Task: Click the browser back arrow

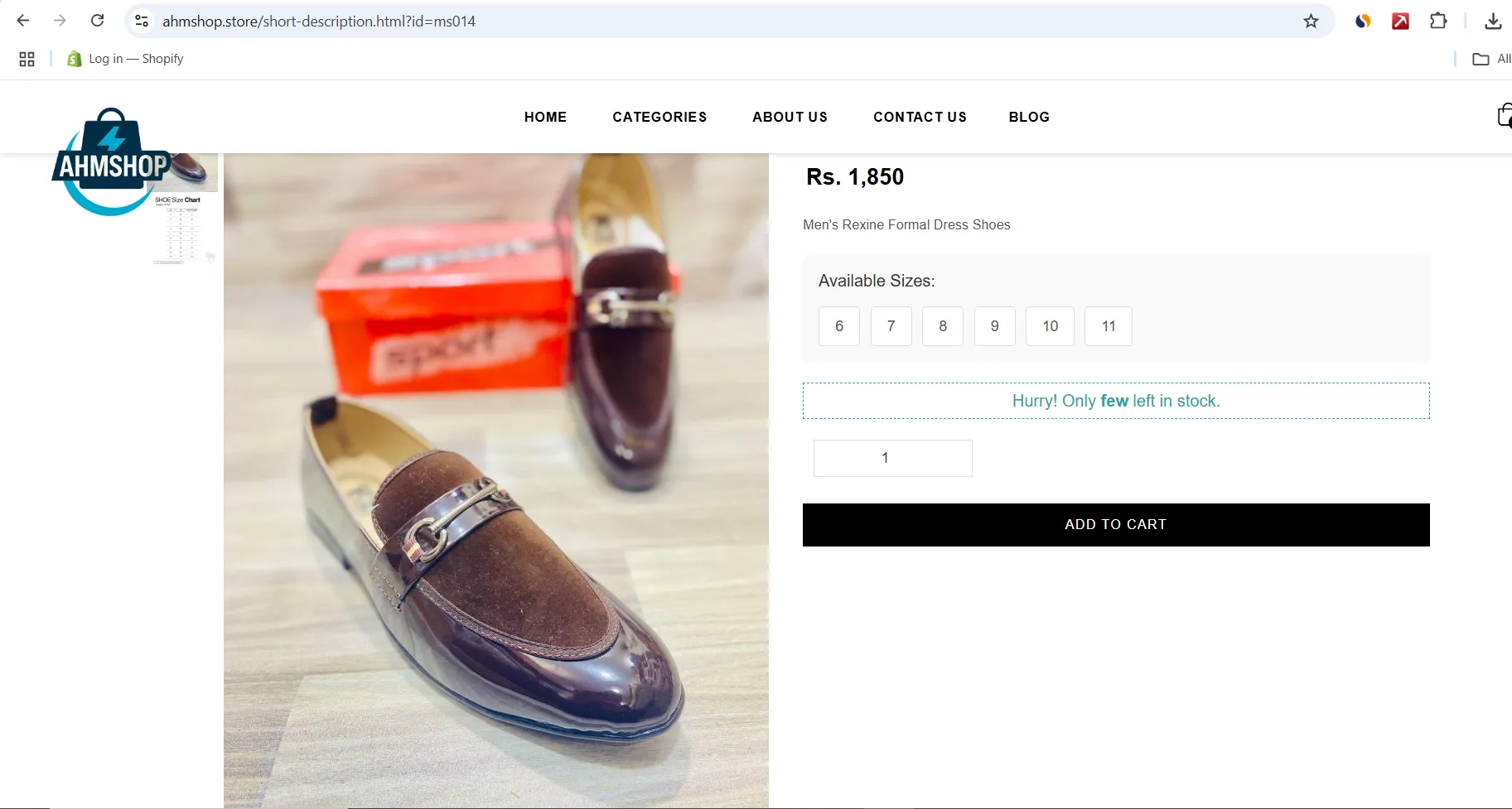Action: [x=23, y=21]
